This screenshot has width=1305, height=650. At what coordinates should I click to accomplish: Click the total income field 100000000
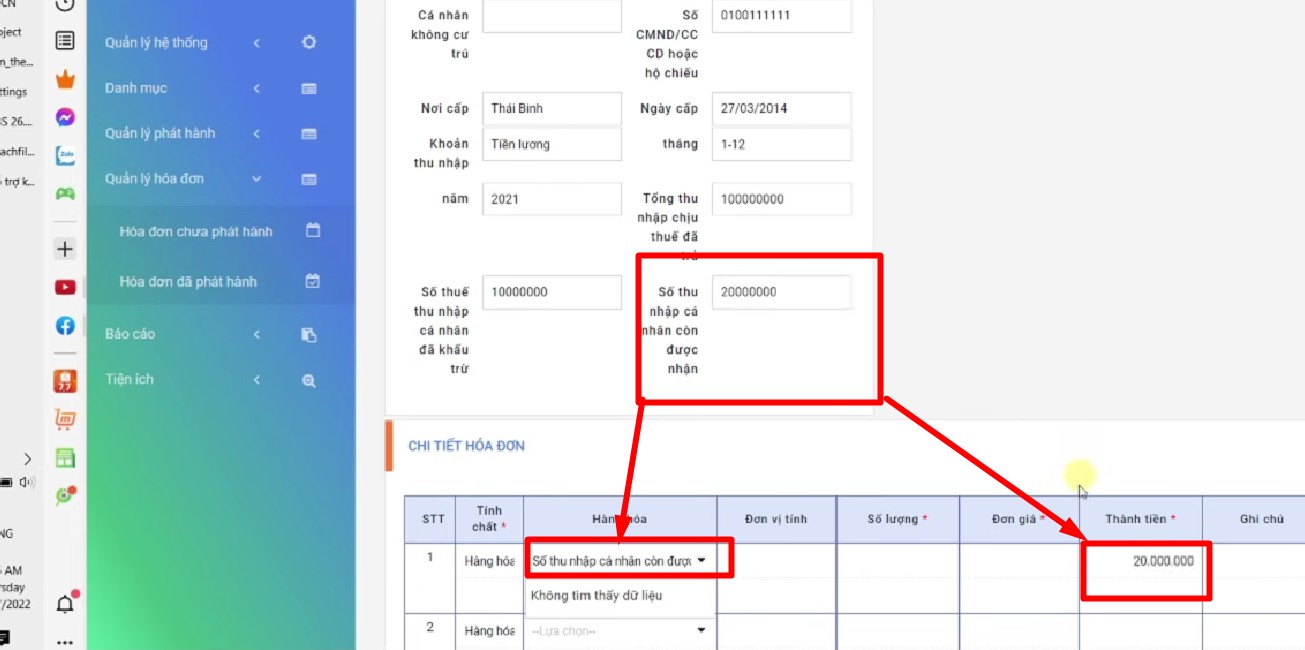(782, 199)
